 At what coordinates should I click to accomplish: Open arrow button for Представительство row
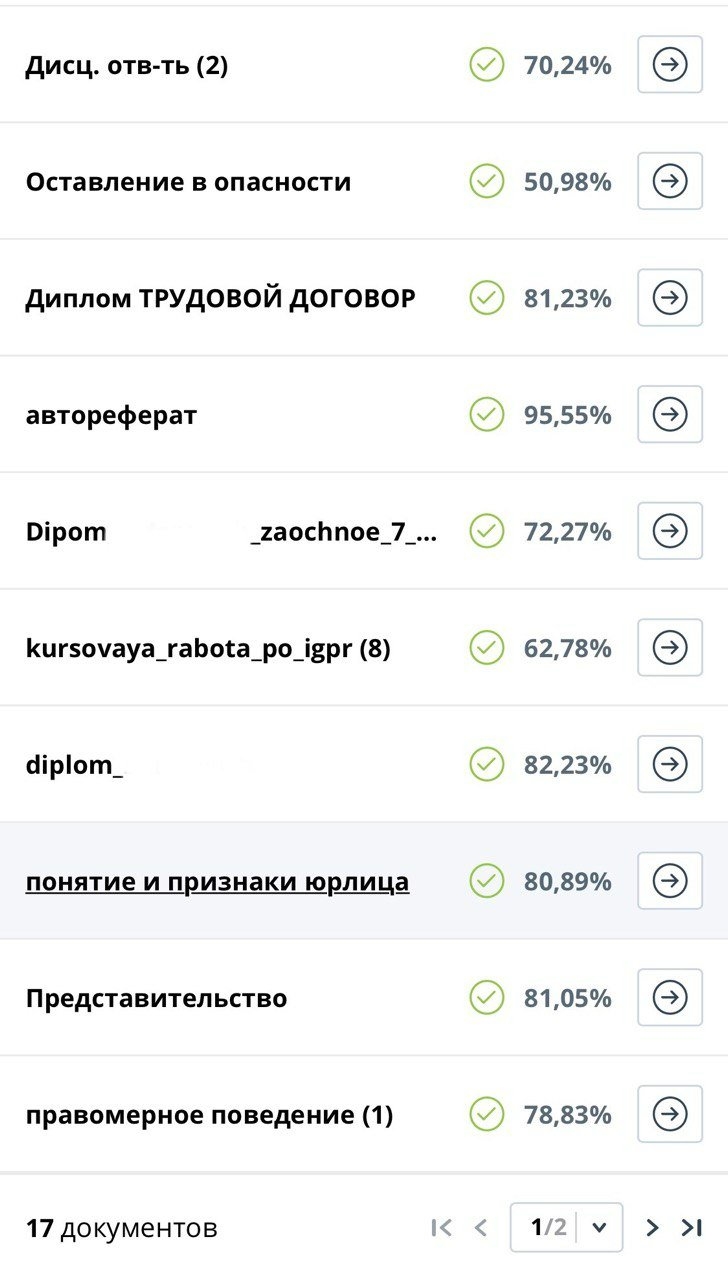point(670,997)
